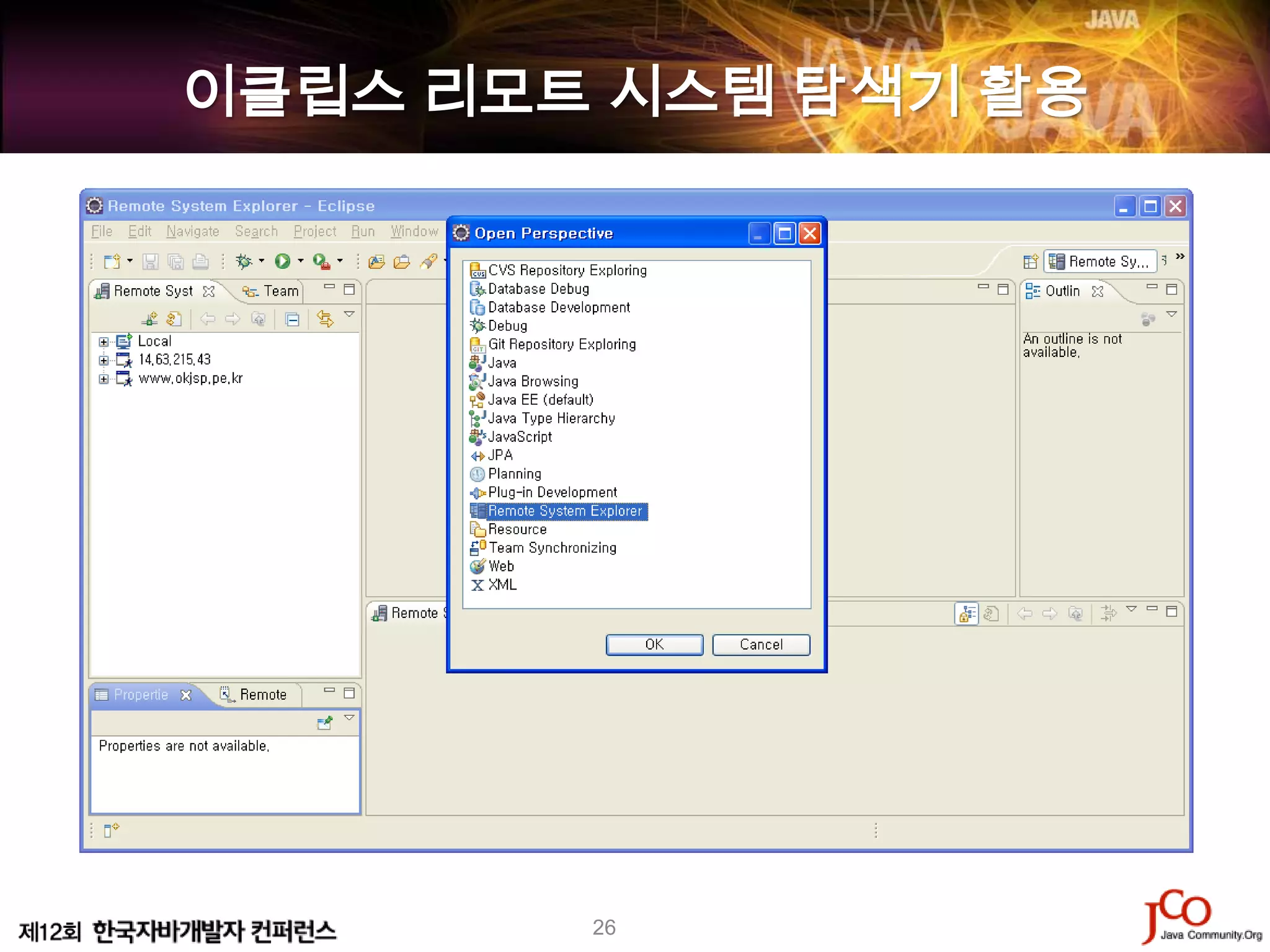The width and height of the screenshot is (1270, 952).
Task: Select the Git Repository Exploring perspective
Action: click(561, 344)
